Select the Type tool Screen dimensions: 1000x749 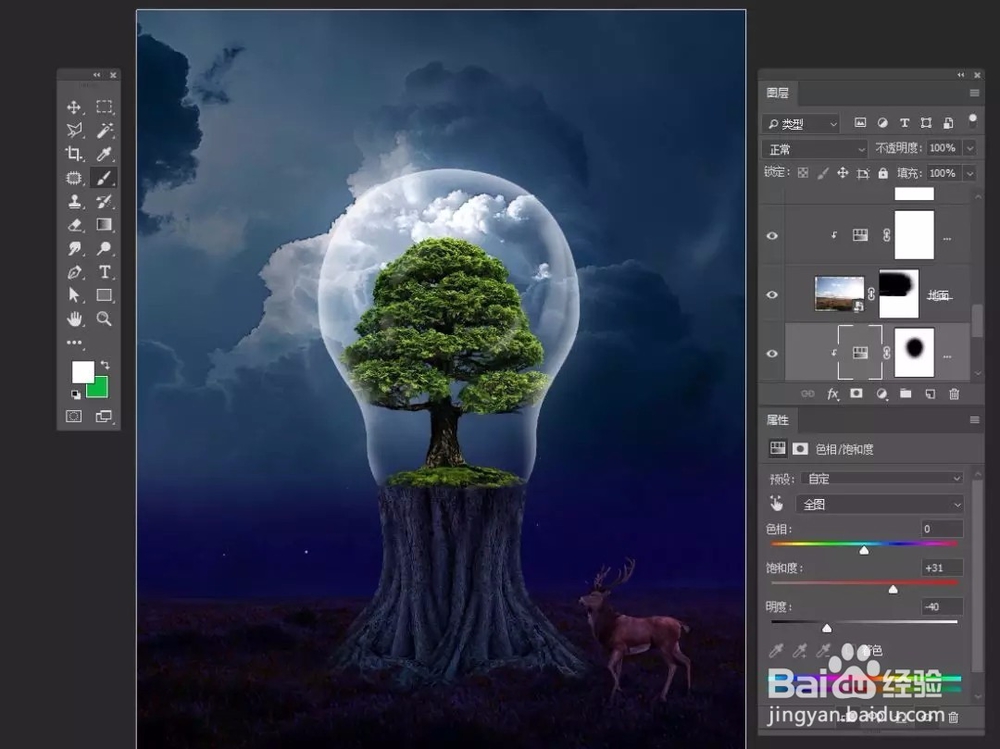pyautogui.click(x=104, y=271)
